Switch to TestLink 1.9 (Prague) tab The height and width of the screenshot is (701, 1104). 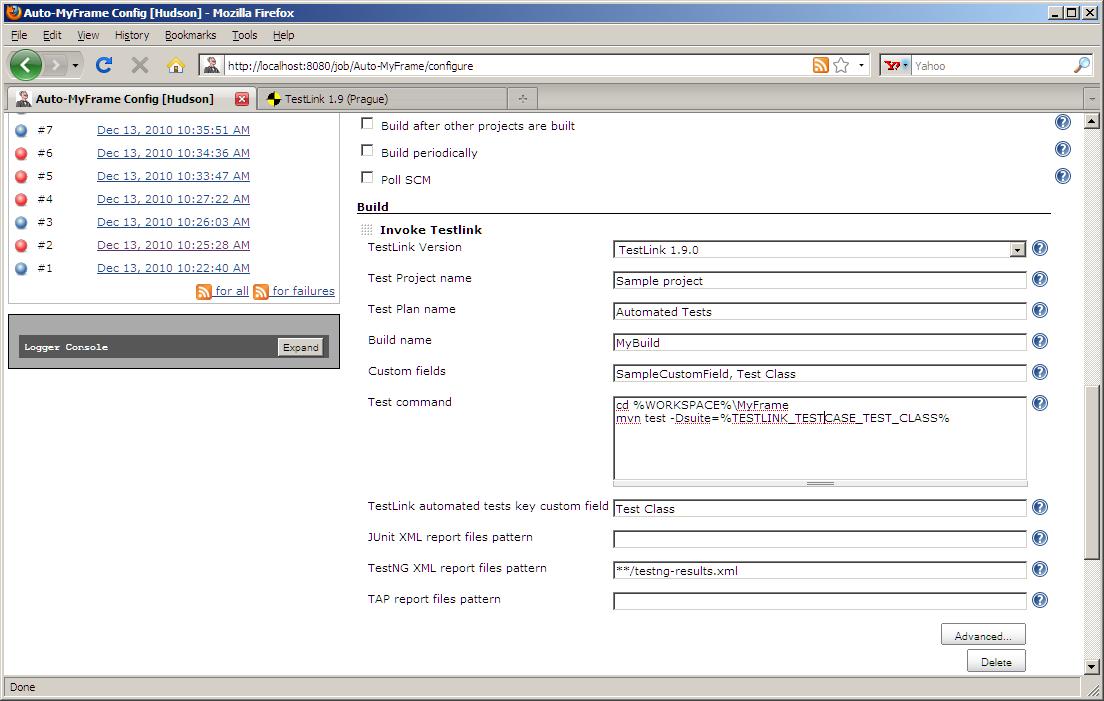(x=336, y=99)
